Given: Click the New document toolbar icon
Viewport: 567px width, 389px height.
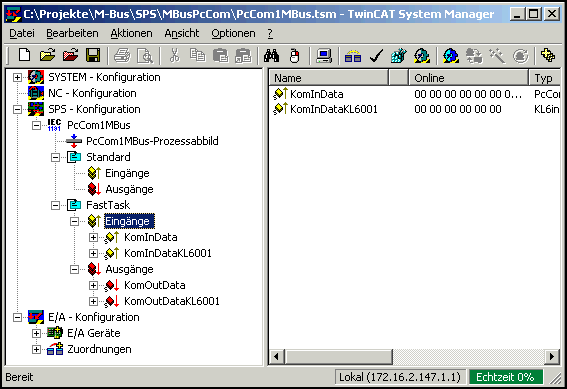Looking at the screenshot, I should click(x=24, y=56).
